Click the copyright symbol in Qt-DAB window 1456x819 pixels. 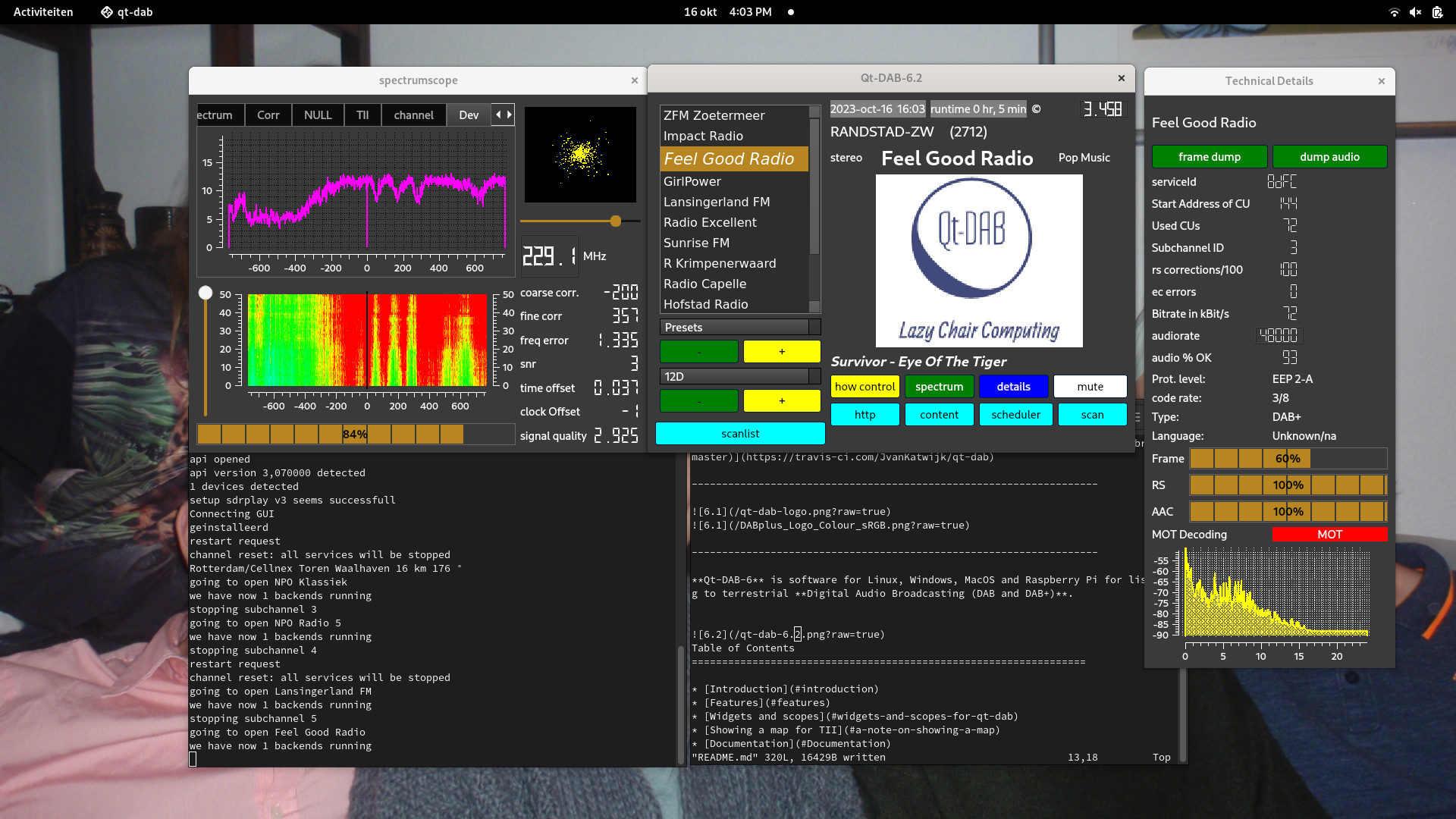[x=1036, y=109]
